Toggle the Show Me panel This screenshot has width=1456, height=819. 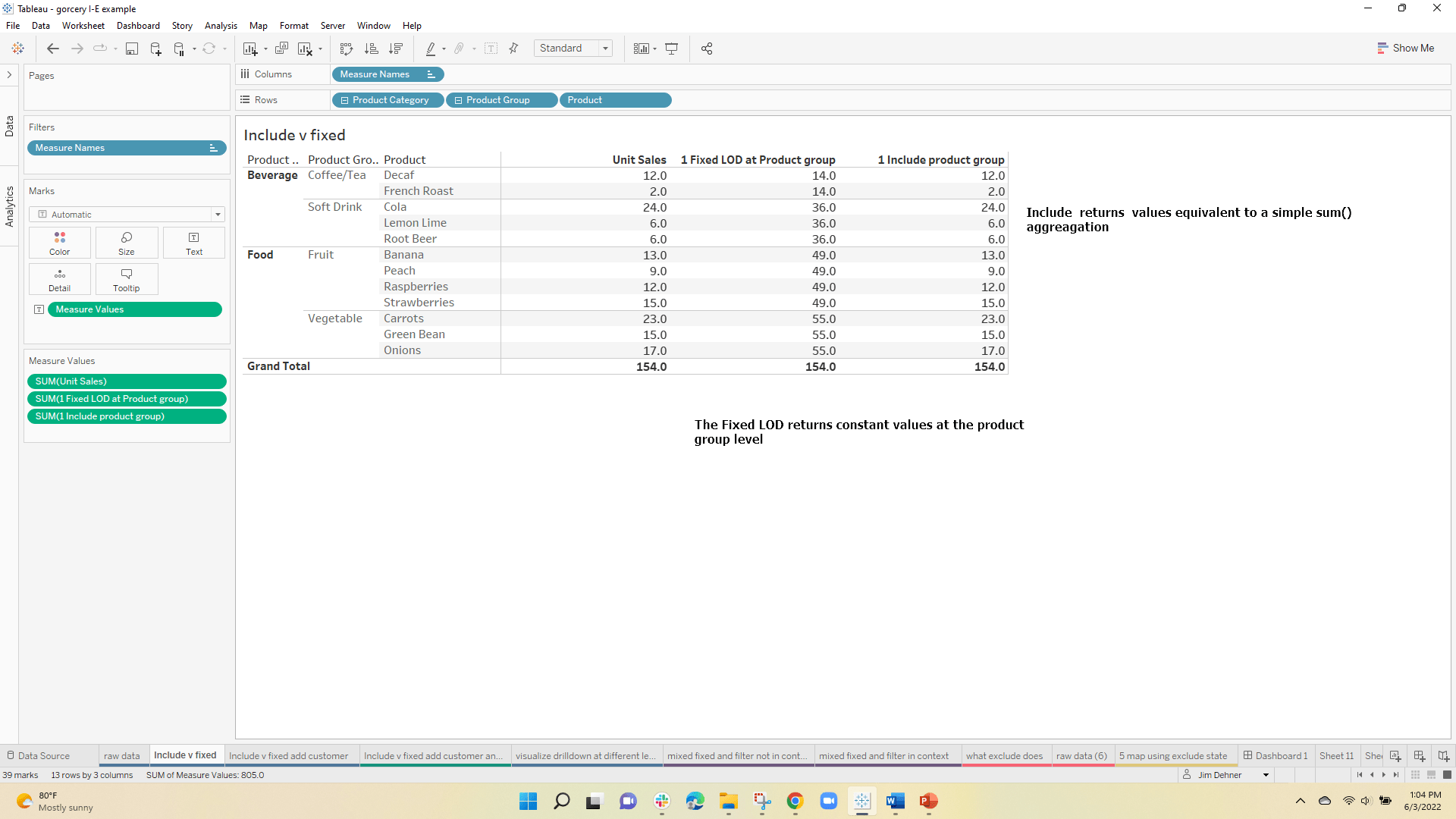[1405, 48]
